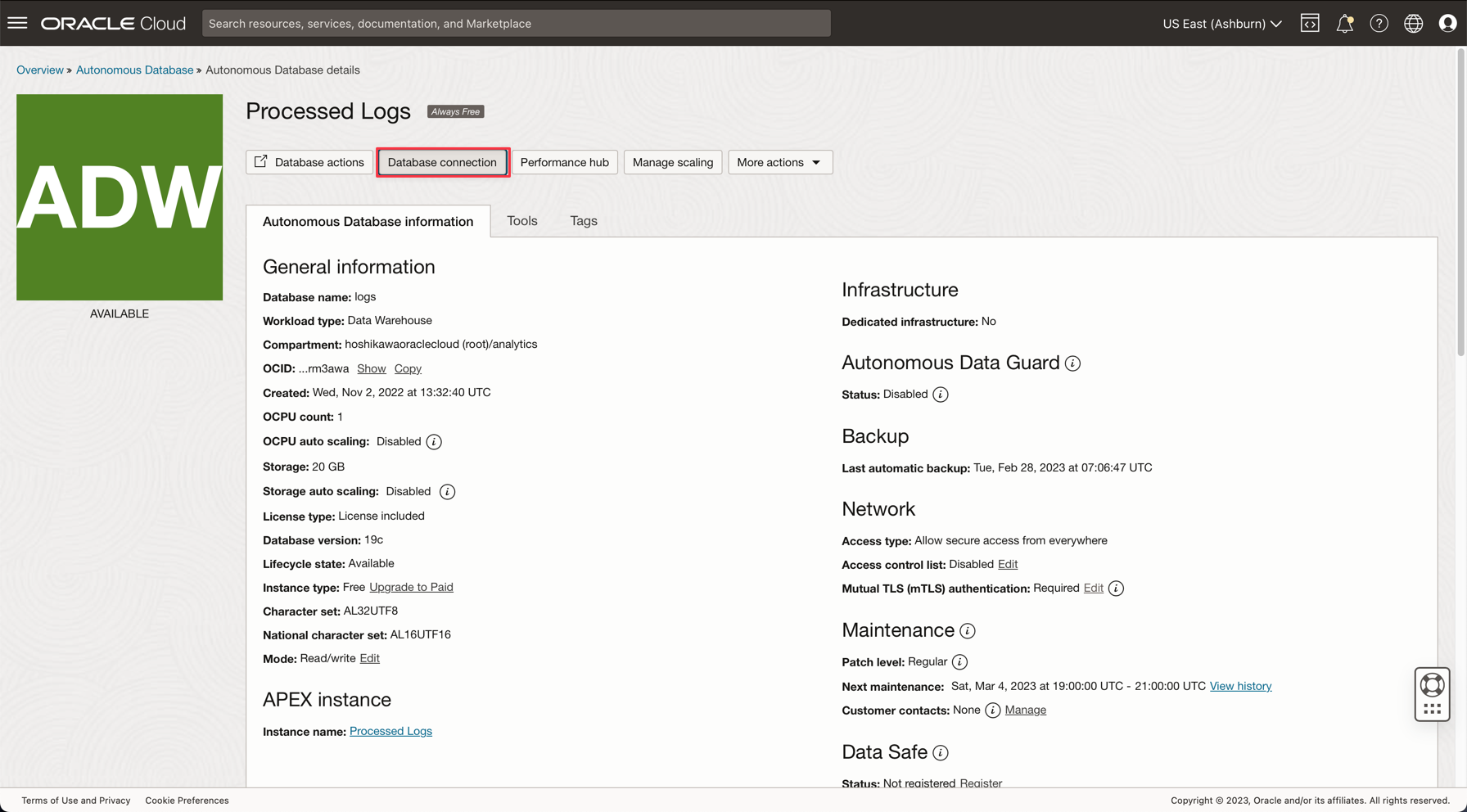The width and height of the screenshot is (1467, 812).
Task: Open the US East (Ashburn) region selector
Action: click(1221, 24)
